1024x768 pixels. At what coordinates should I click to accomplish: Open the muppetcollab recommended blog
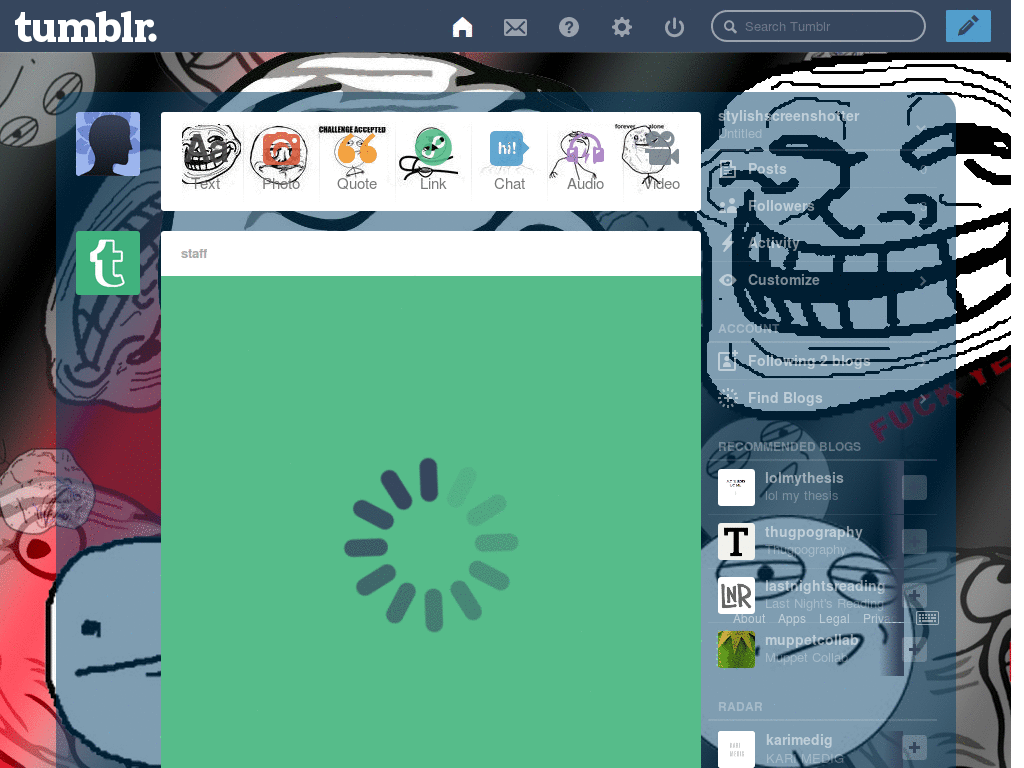[x=811, y=640]
